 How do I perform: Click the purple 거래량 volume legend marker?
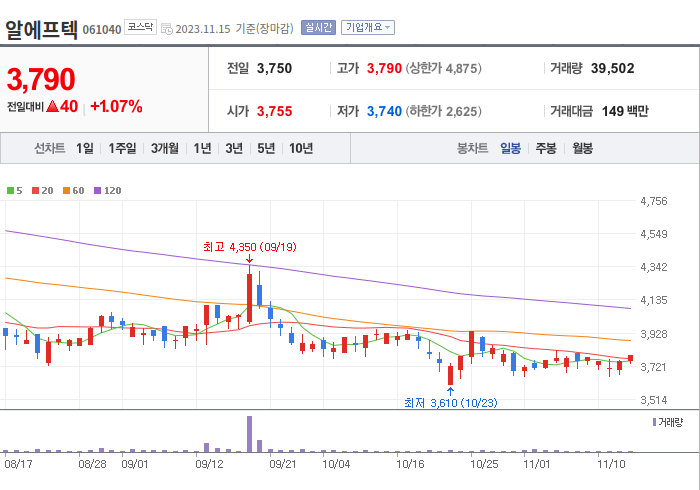point(654,422)
